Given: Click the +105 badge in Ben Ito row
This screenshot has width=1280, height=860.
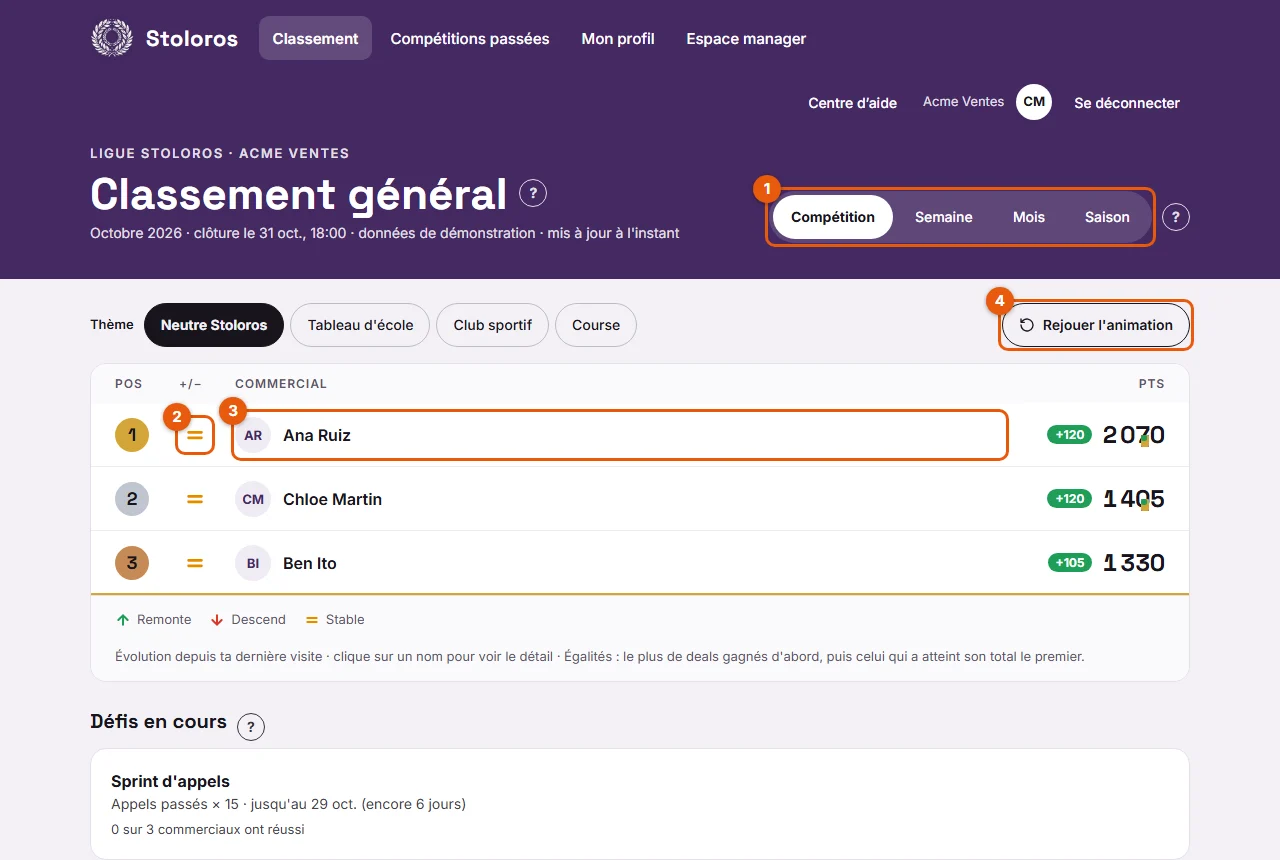Looking at the screenshot, I should pos(1069,563).
